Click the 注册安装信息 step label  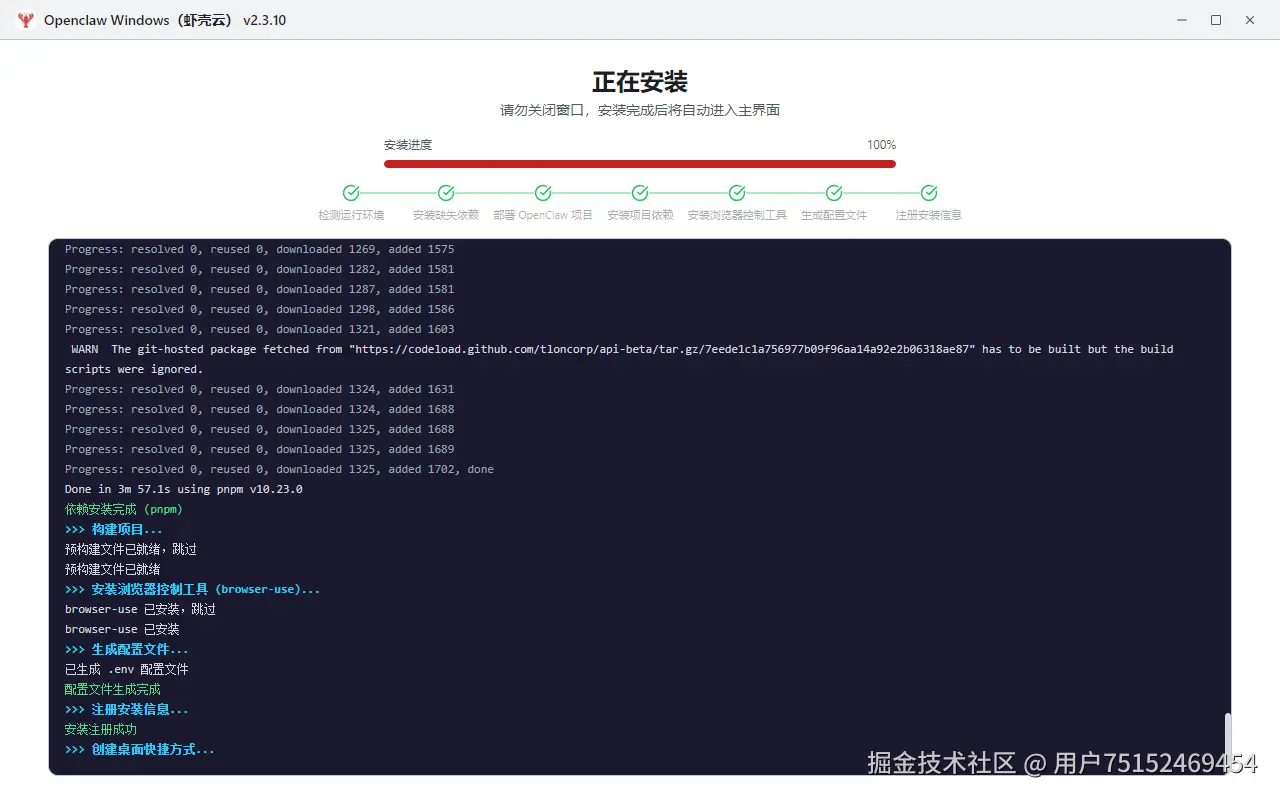point(929,215)
